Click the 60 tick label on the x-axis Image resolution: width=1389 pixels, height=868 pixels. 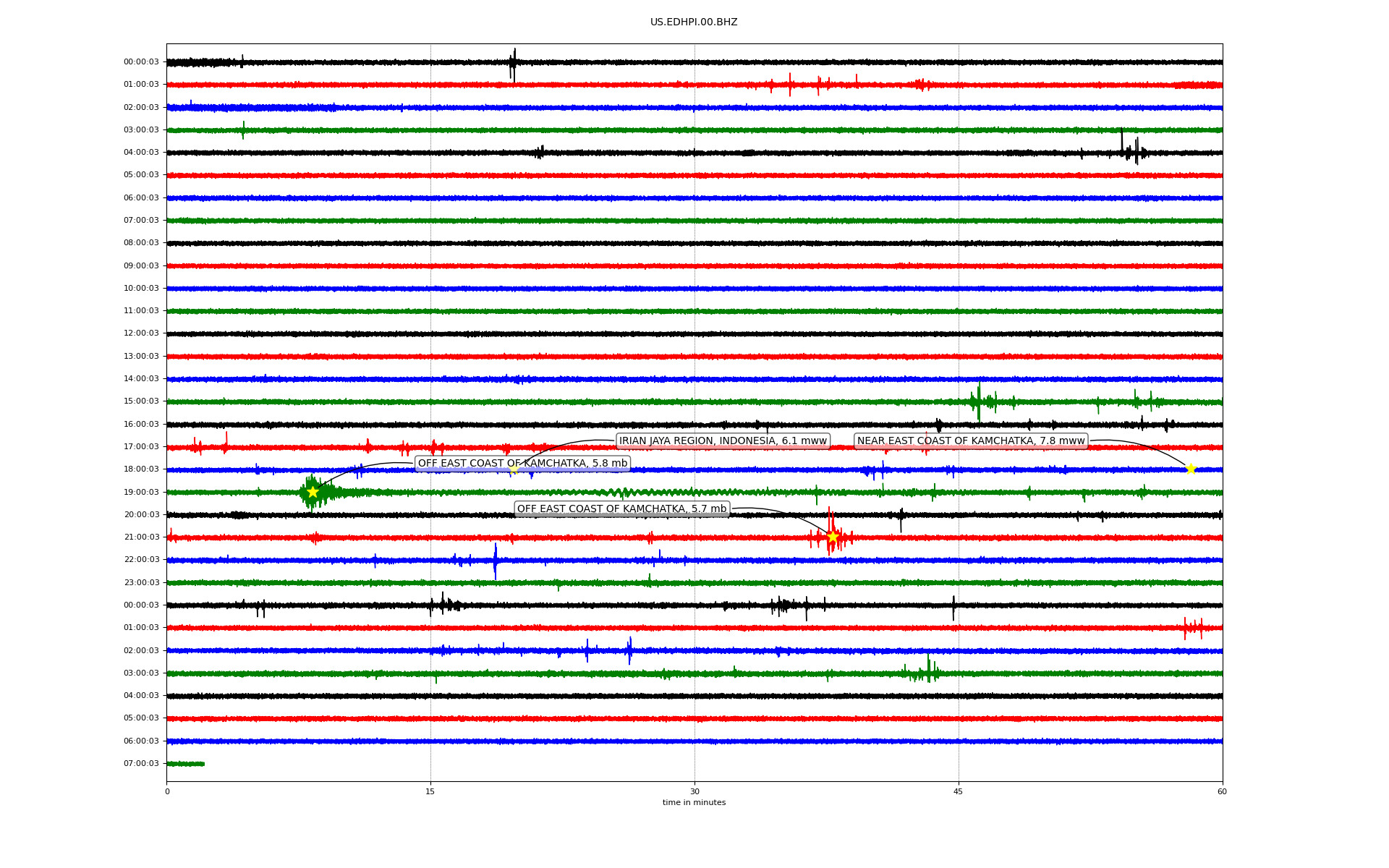tap(1222, 791)
